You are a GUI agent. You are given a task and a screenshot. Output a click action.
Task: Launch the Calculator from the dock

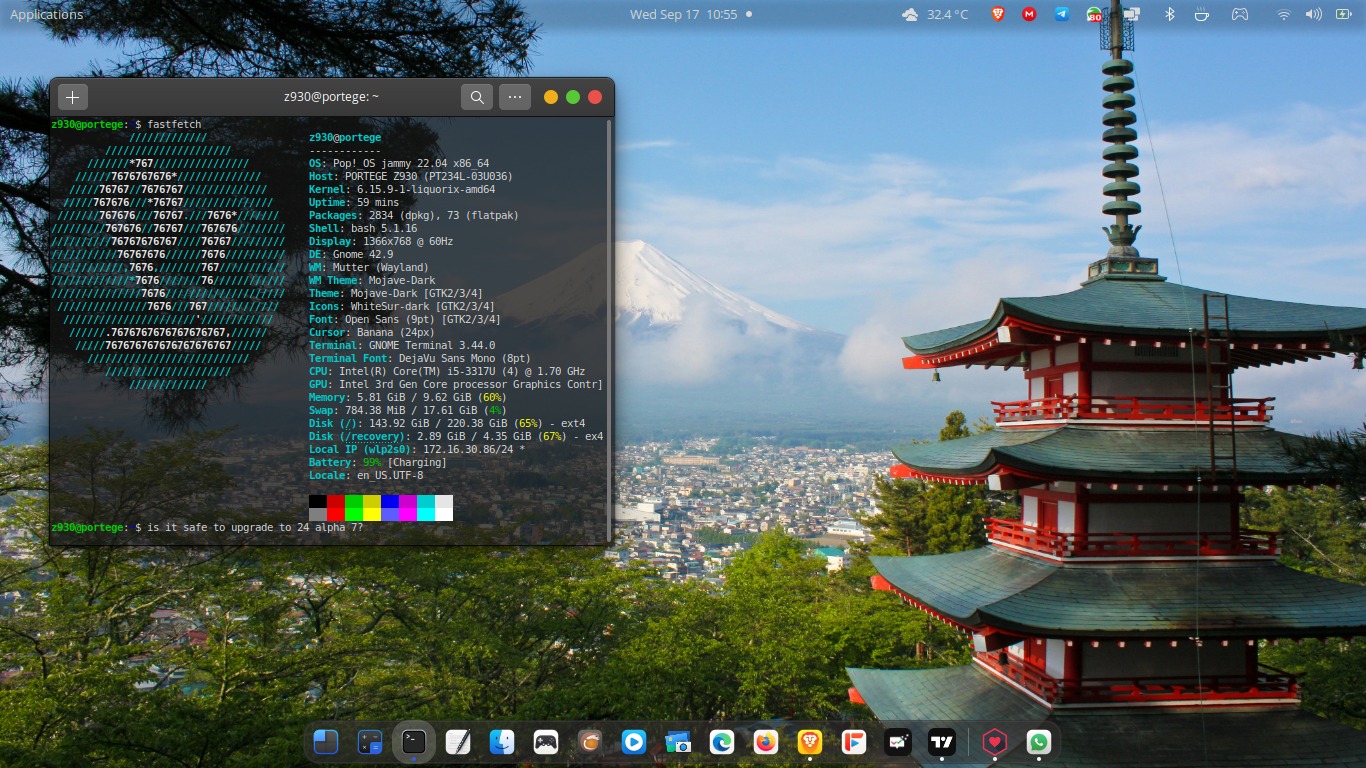coord(370,742)
